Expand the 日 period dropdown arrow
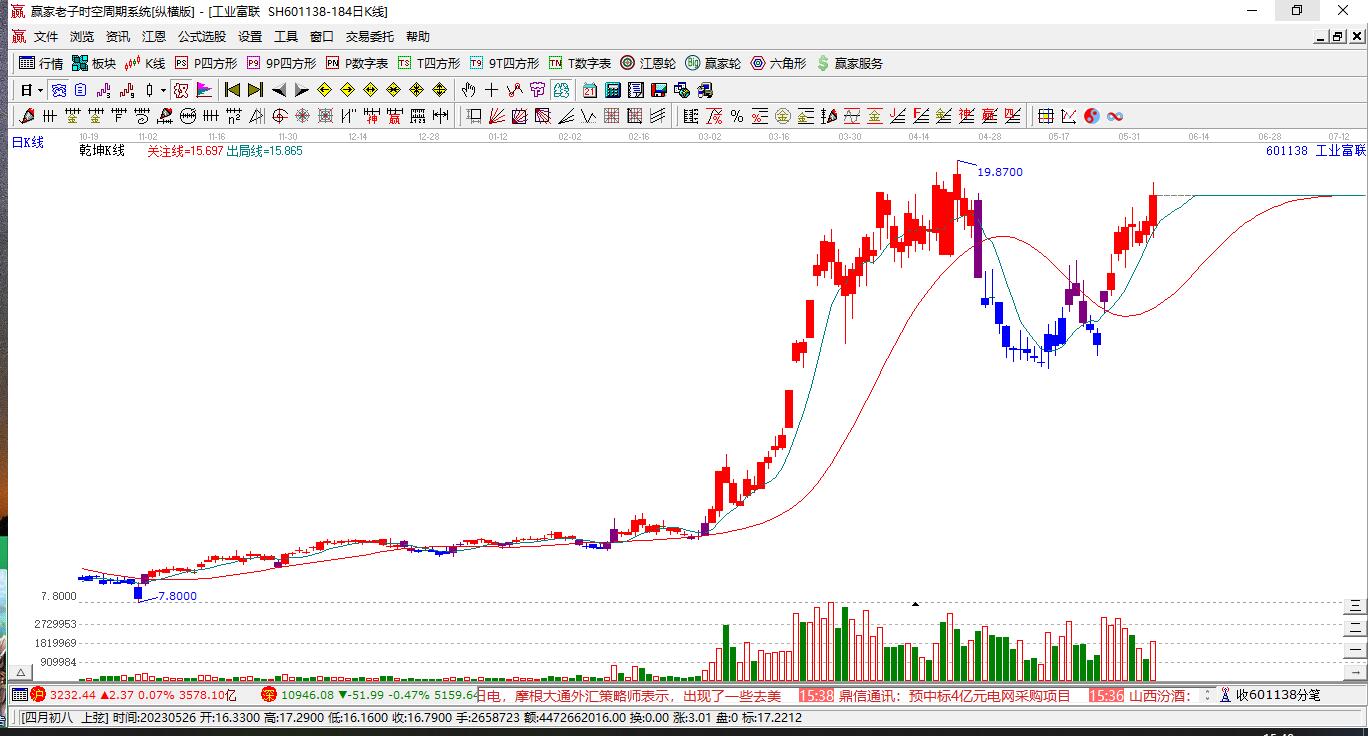The height and width of the screenshot is (736, 1368). coord(40,90)
